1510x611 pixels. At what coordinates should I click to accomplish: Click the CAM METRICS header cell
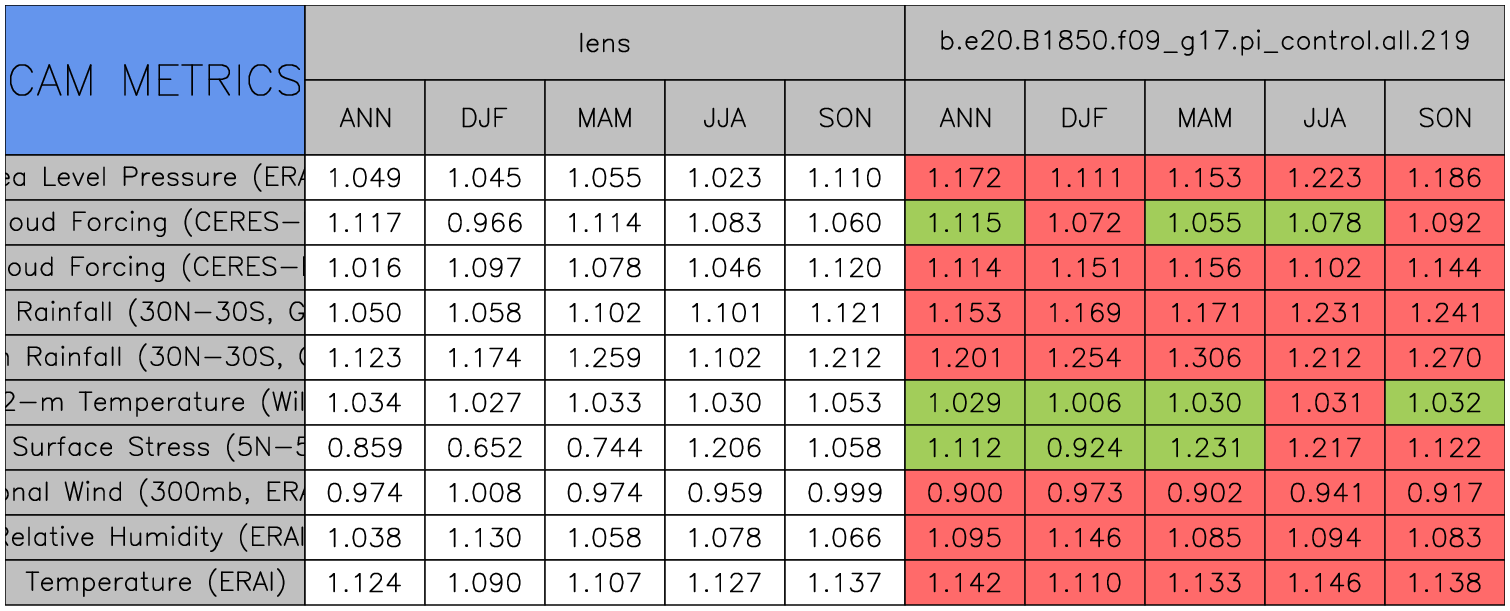point(155,80)
